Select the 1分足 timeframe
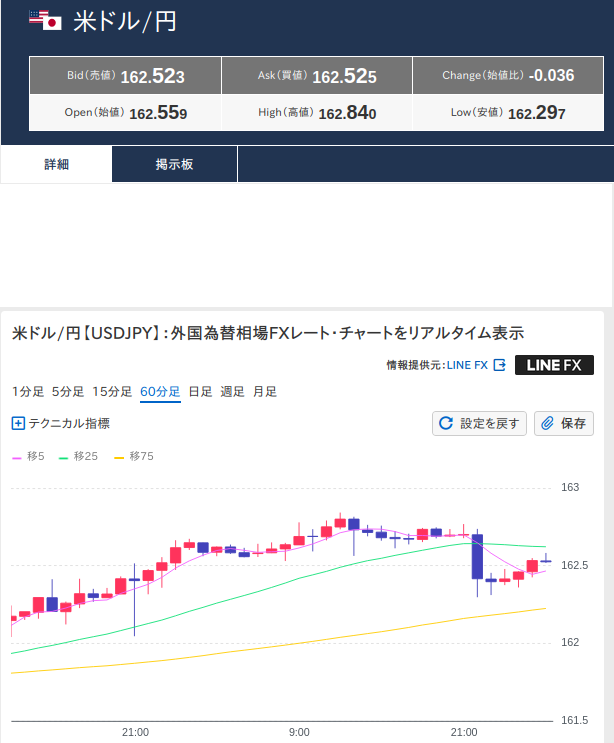This screenshot has width=614, height=743. click(x=28, y=391)
